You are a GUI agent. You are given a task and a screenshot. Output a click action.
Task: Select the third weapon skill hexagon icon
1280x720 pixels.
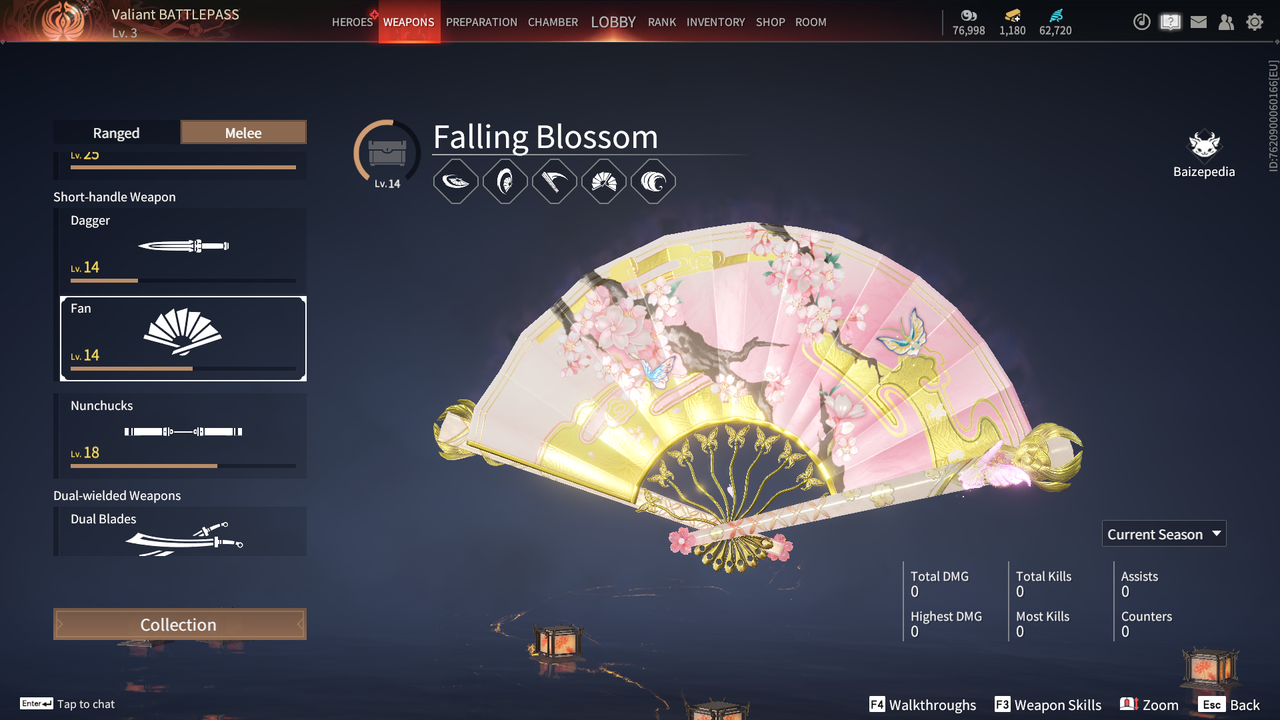(x=554, y=182)
